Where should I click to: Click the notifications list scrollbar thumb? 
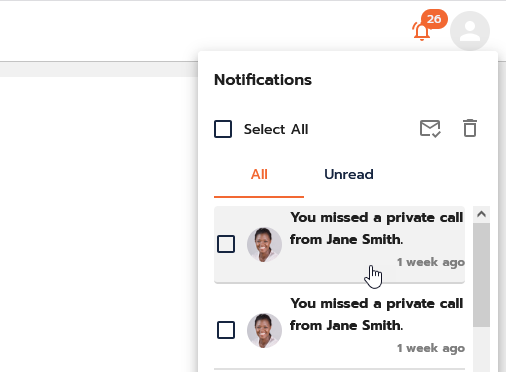[481, 275]
